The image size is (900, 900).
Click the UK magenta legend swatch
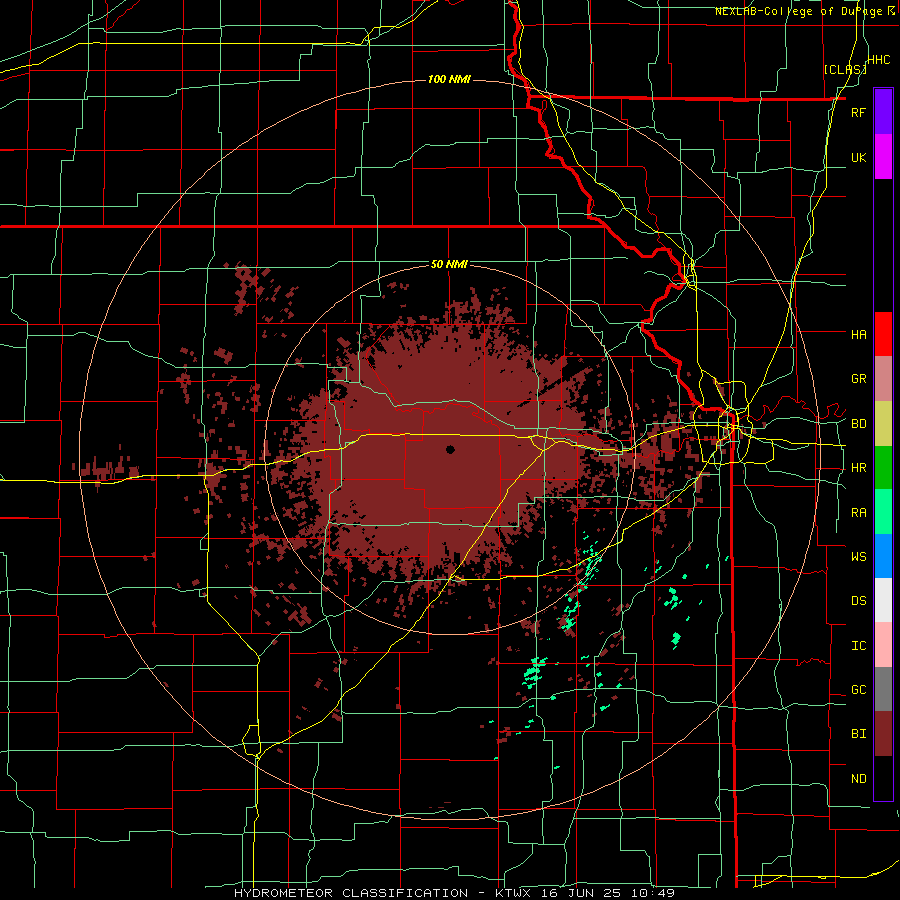pos(883,157)
